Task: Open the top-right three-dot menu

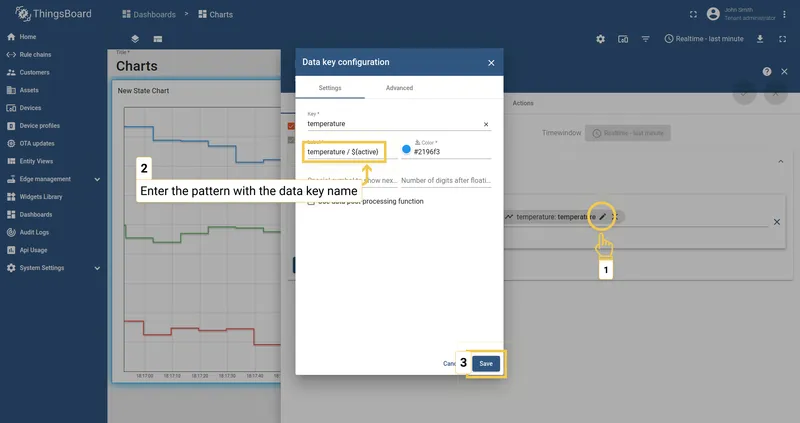Action: [784, 14]
